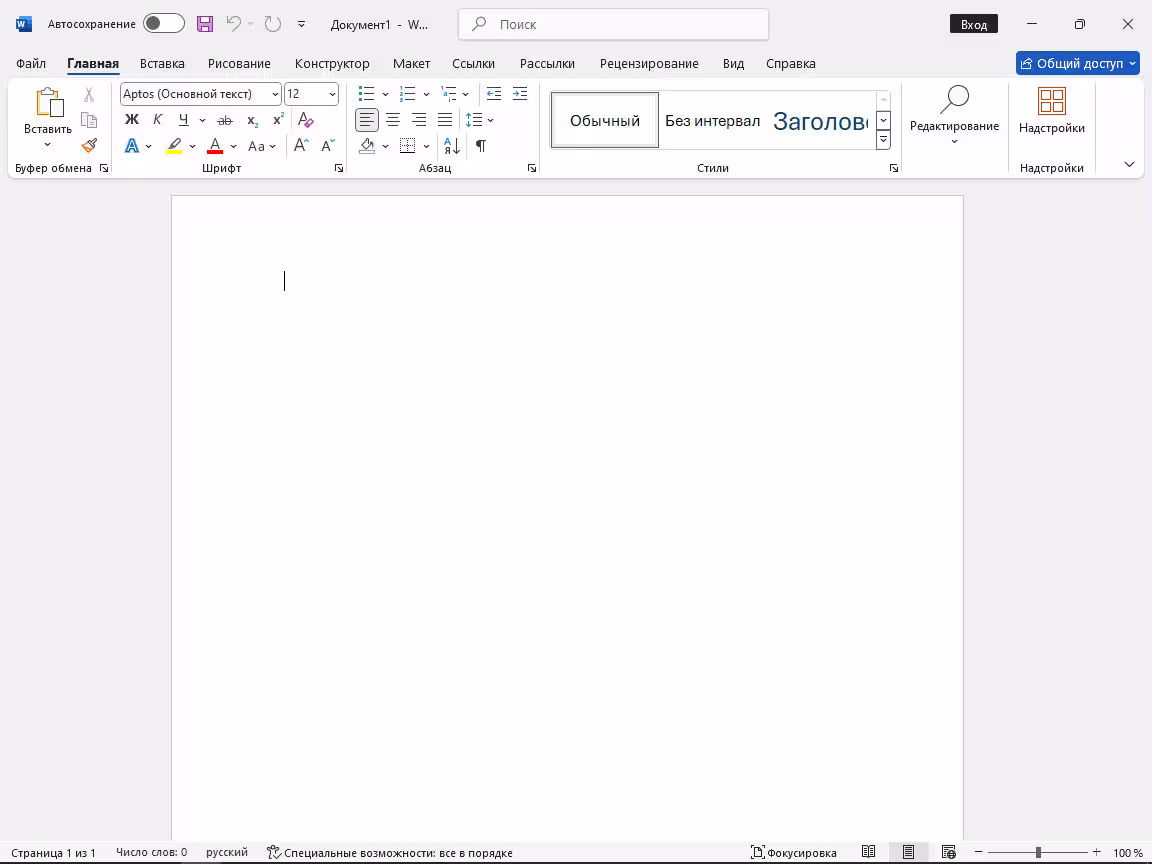Show paragraph marks with pilcrow icon
This screenshot has height=864, width=1152.
click(x=481, y=146)
